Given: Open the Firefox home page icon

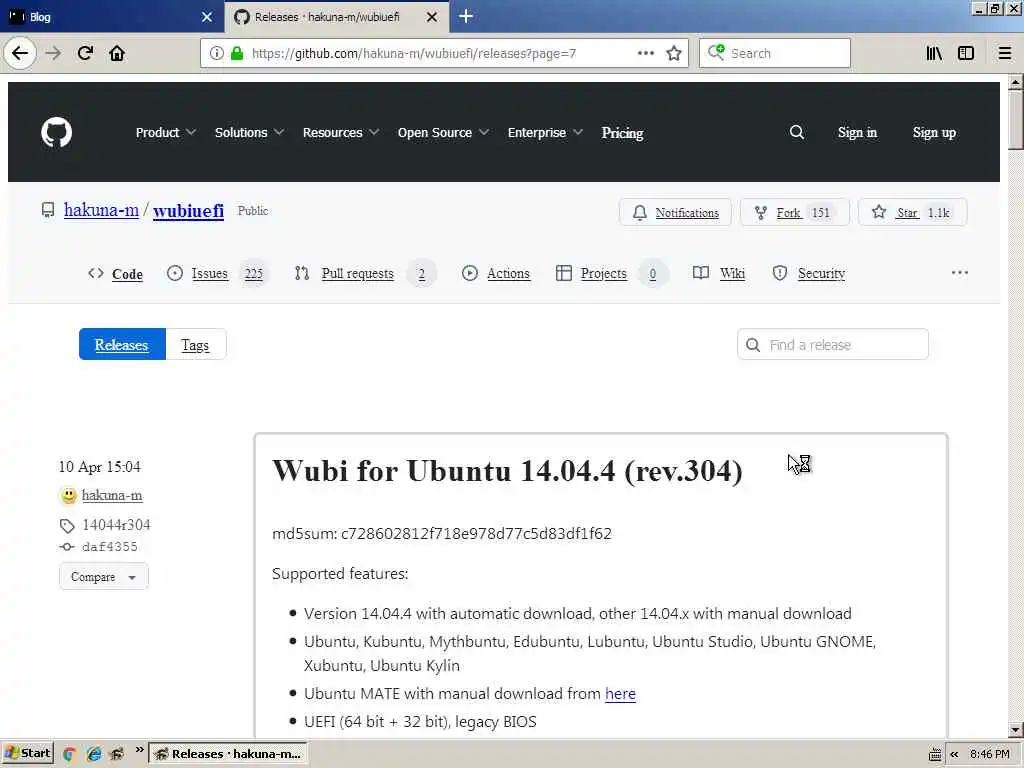Looking at the screenshot, I should [117, 53].
